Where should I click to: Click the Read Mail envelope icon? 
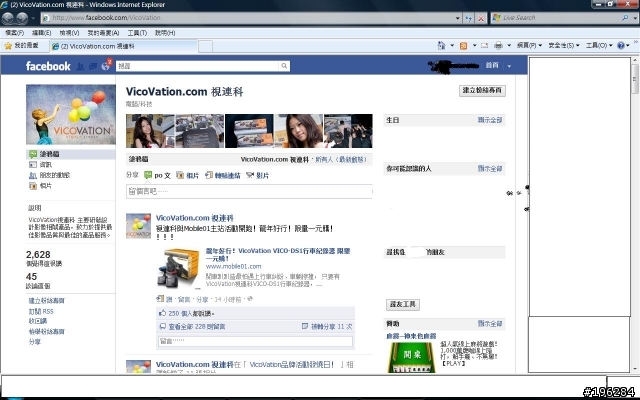[x=484, y=46]
